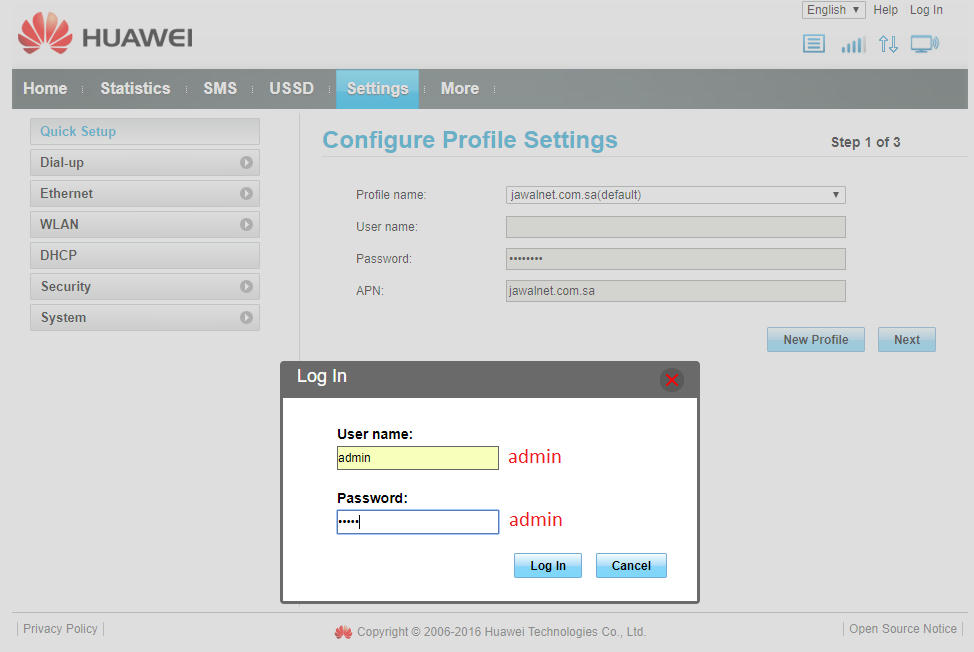974x652 pixels.
Task: Click Cancel in the Log In dialog
Action: (631, 566)
